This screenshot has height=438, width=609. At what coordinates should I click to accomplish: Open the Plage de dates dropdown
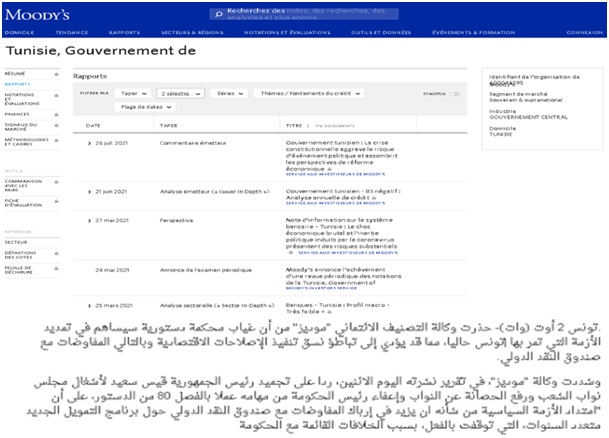pyautogui.click(x=145, y=107)
